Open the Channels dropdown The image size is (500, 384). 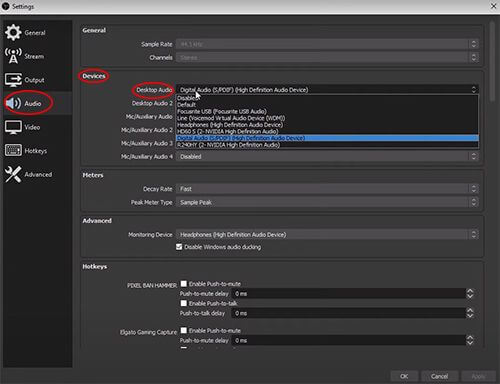327,57
